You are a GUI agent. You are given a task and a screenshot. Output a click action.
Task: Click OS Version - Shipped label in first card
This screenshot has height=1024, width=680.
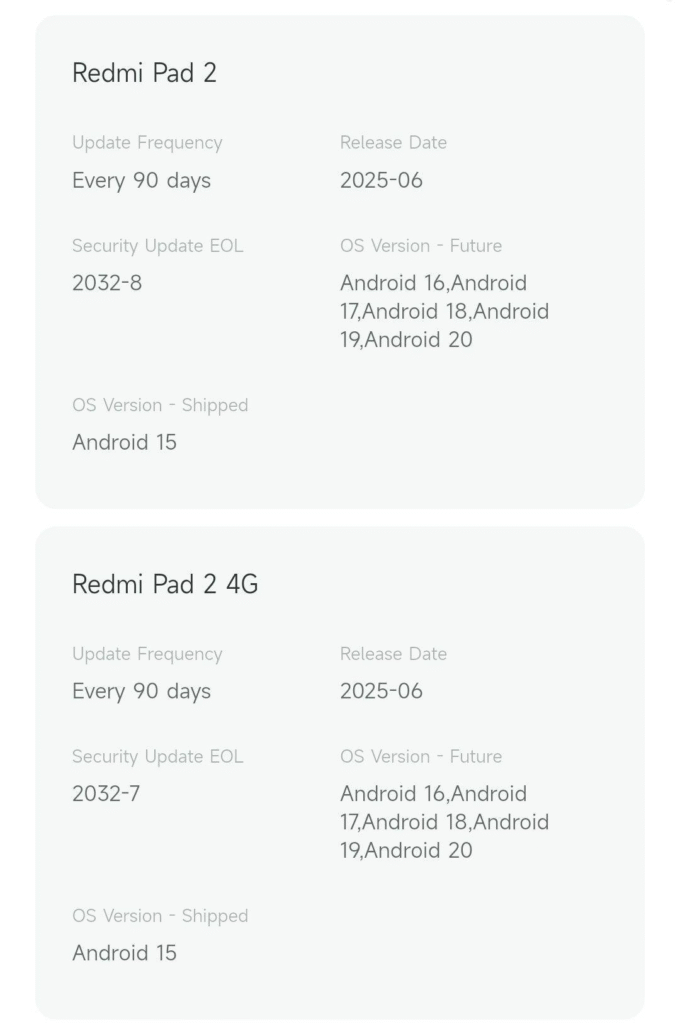[160, 405]
